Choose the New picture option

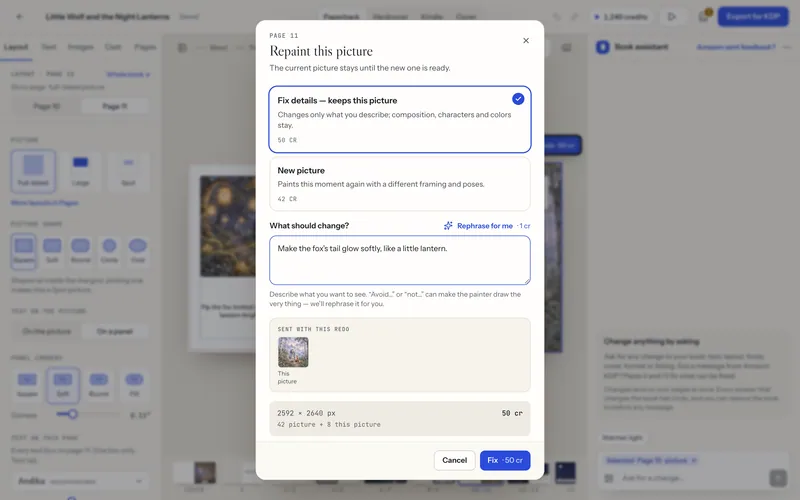[x=399, y=184]
